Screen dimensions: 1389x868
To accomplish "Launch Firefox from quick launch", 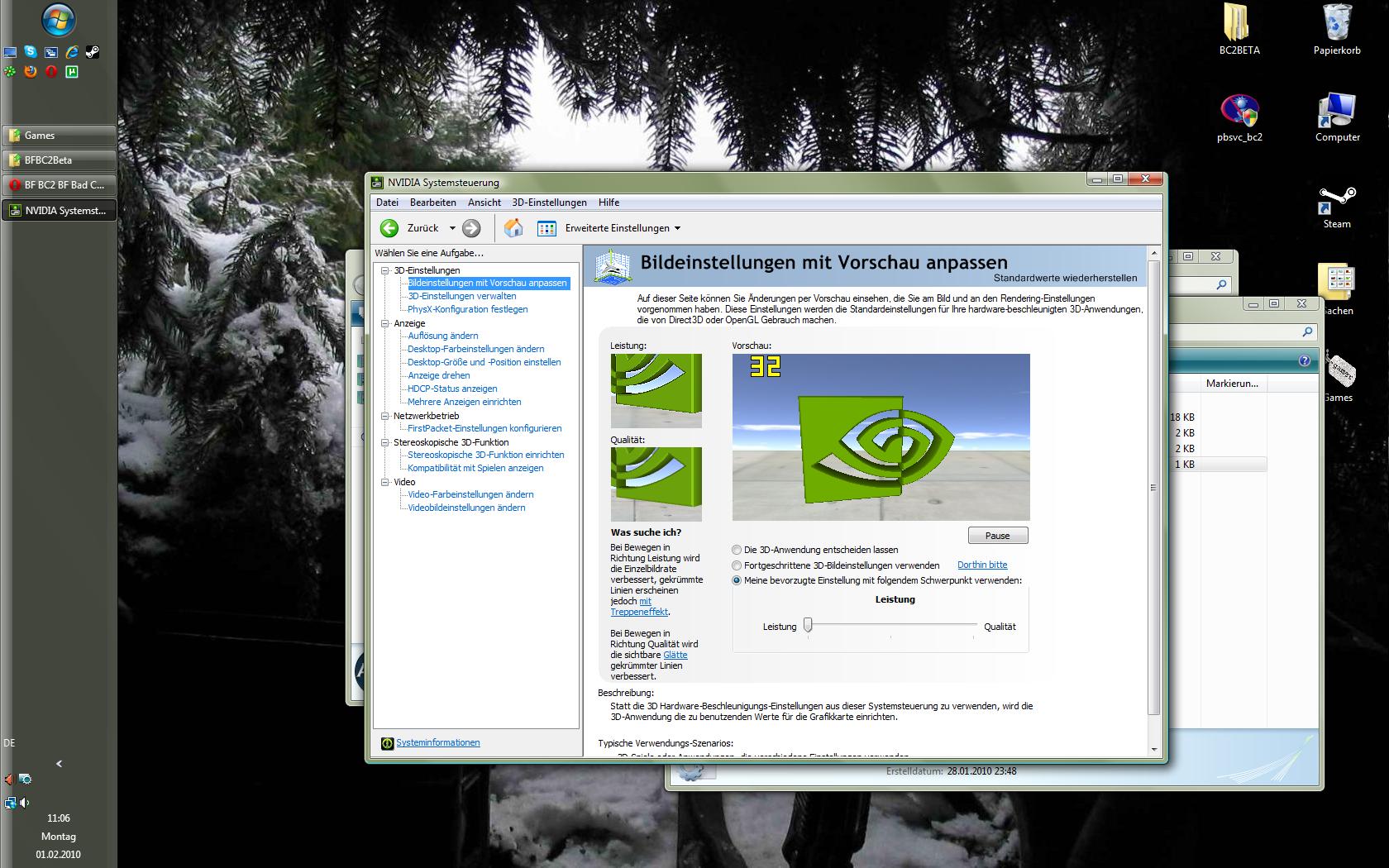I will pyautogui.click(x=31, y=72).
